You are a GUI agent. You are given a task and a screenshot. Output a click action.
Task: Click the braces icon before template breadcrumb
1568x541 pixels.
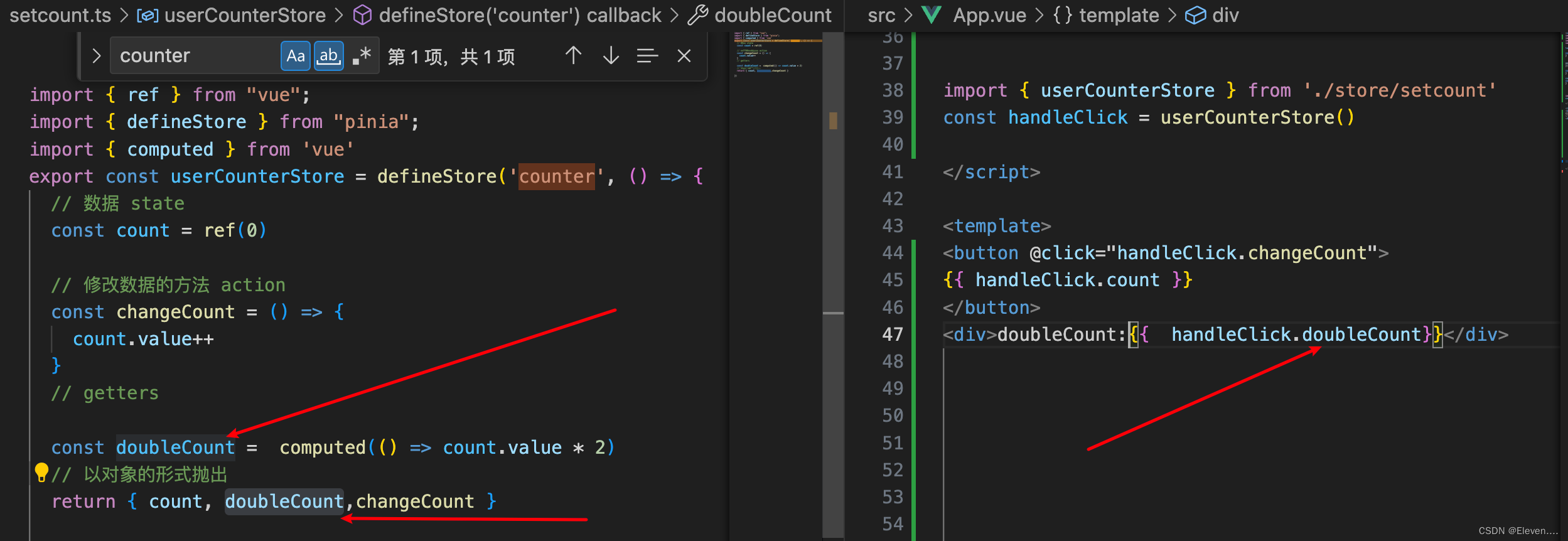click(1062, 15)
